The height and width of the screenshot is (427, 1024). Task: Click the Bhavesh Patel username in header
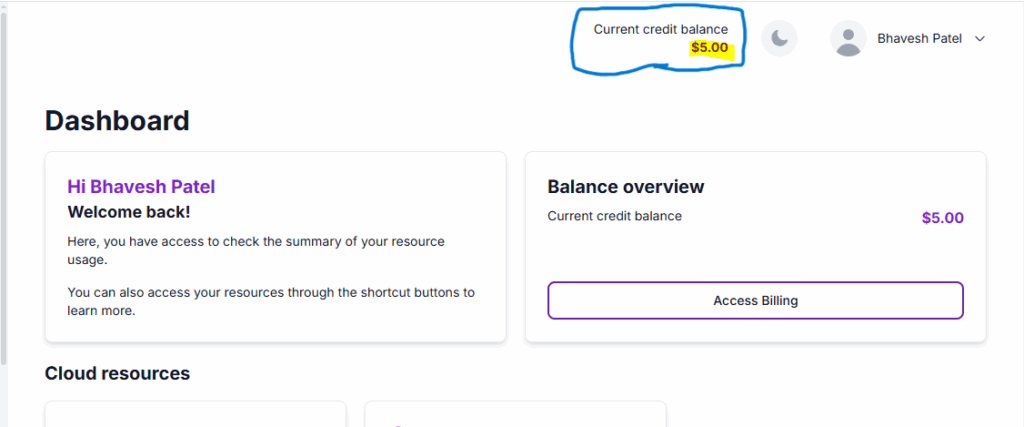919,39
